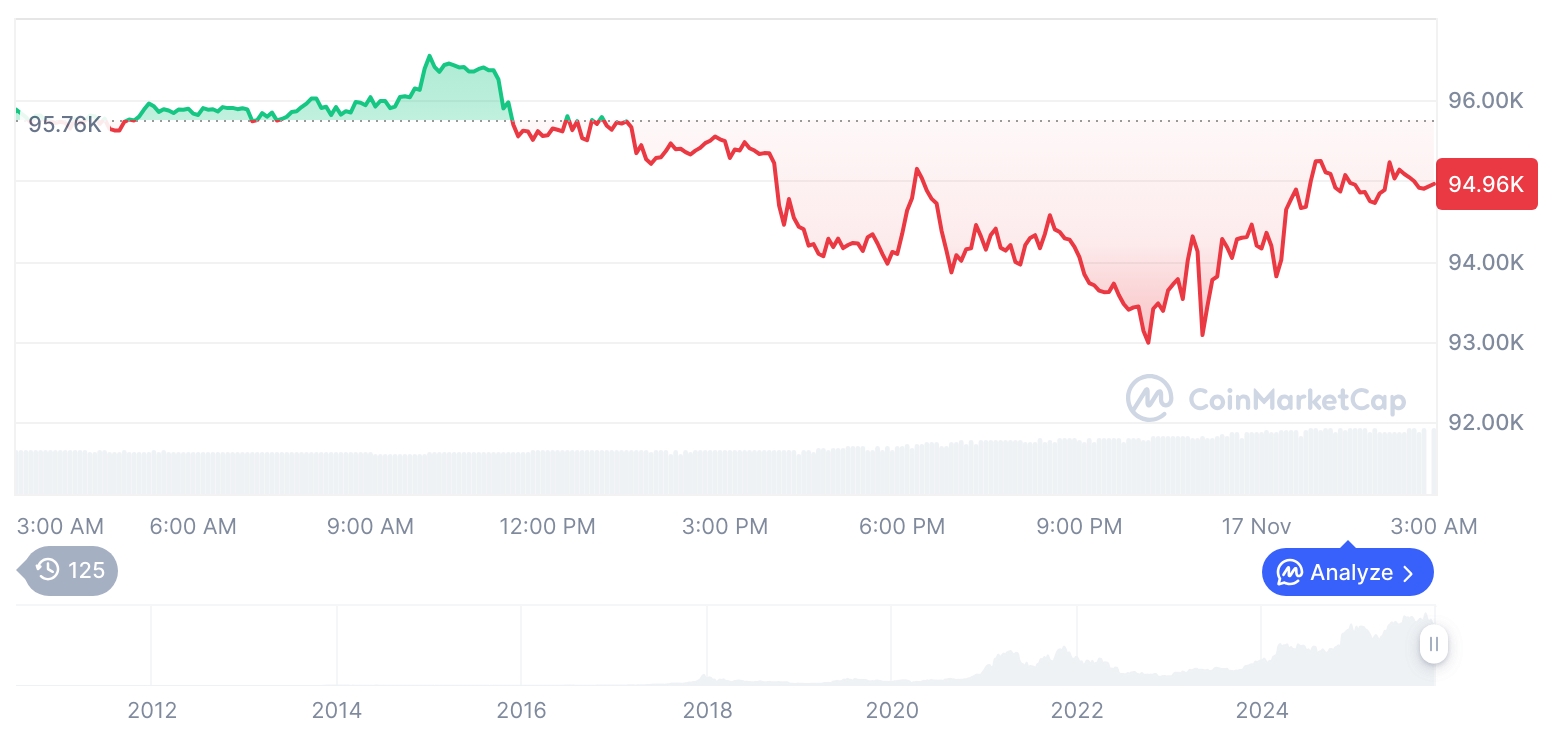This screenshot has width=1566, height=732.
Task: Click the 17 Nov date label
Action: 1256,526
